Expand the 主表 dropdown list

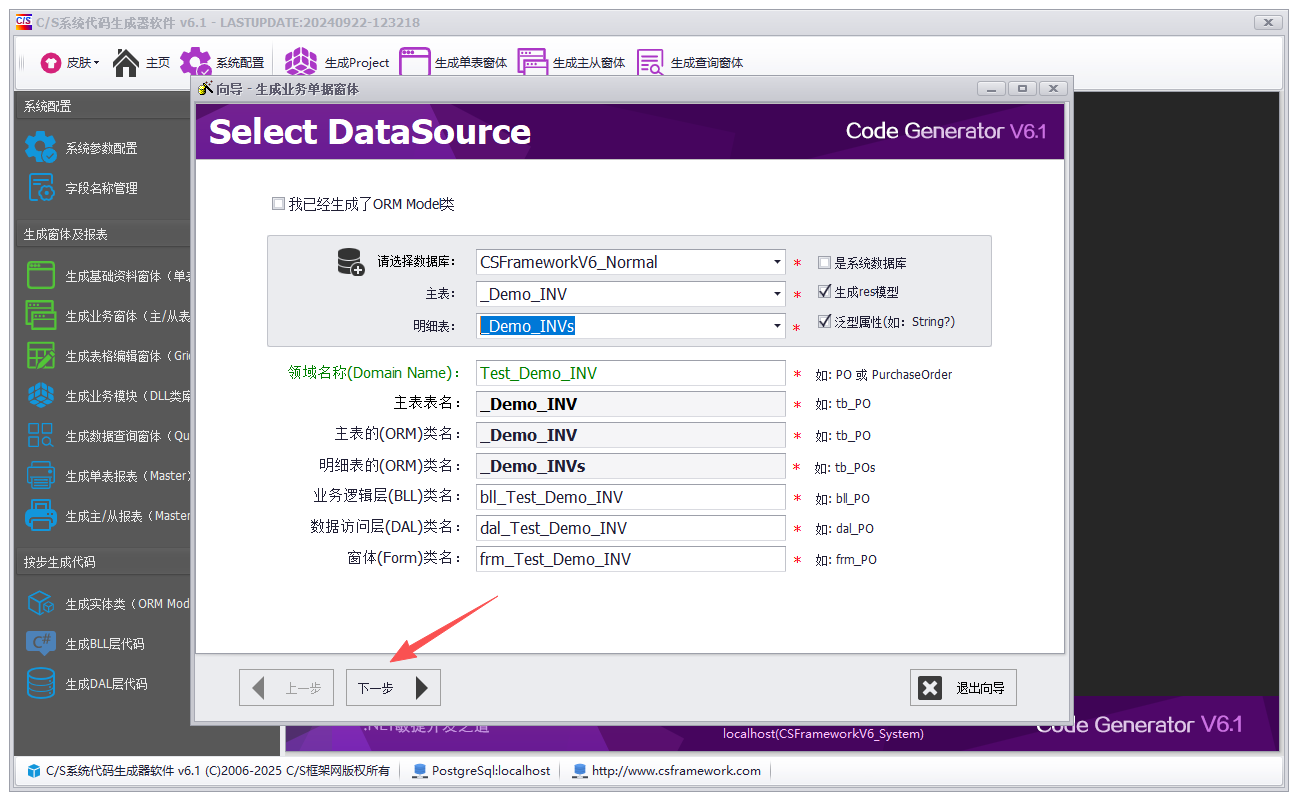[777, 294]
